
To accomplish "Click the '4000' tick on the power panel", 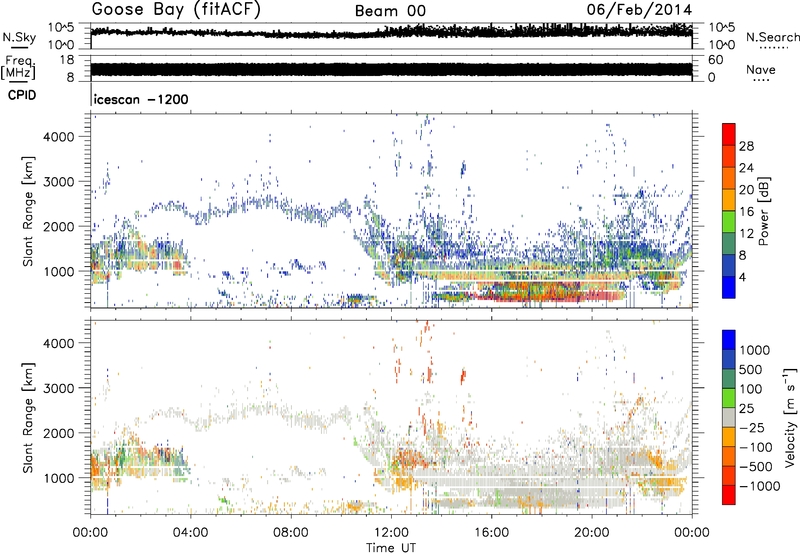I will click(x=58, y=137).
